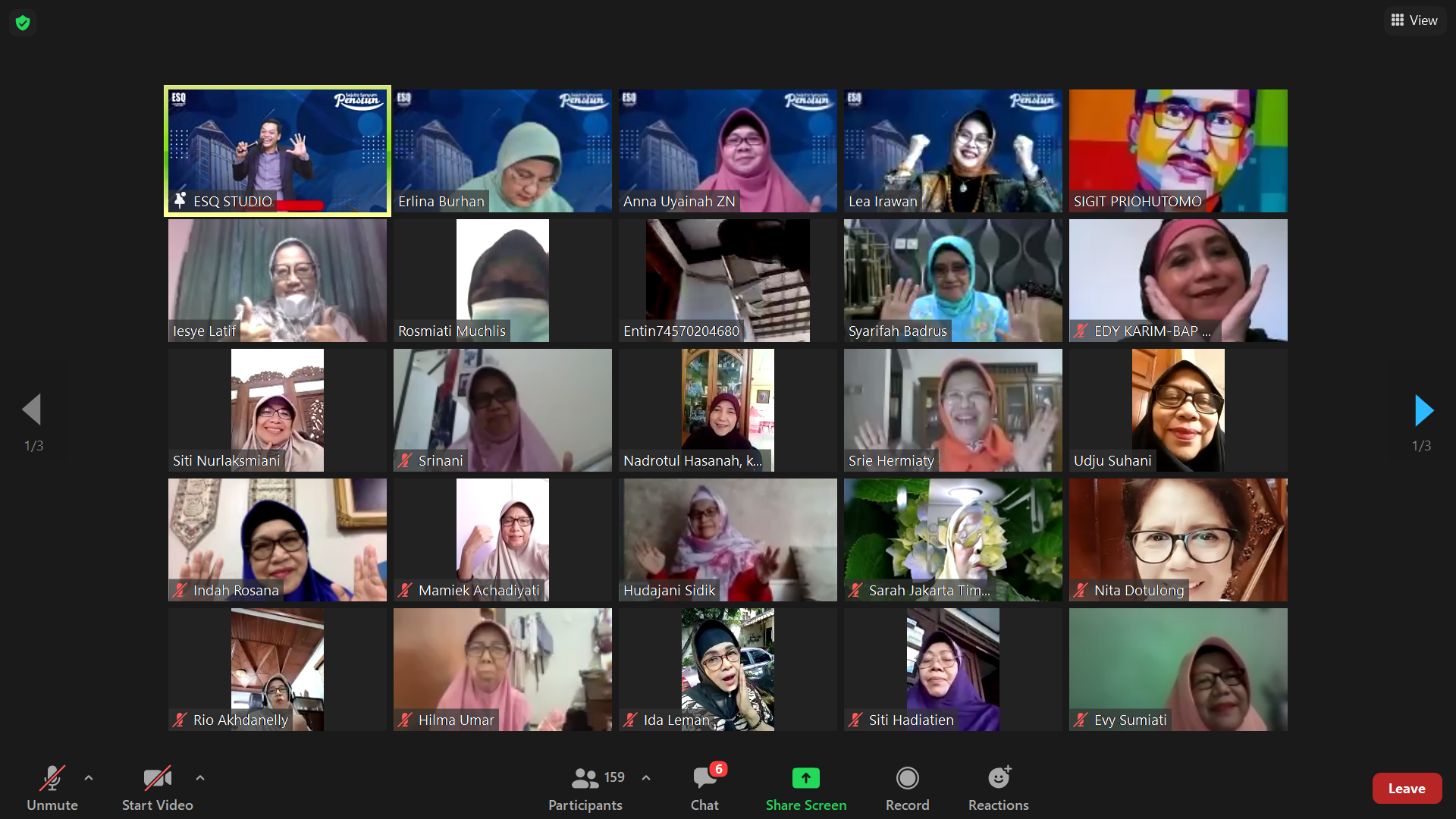Screen dimensions: 1456x819
Task: Click muted mic indicator beside Indah Rosana
Action: 180,590
